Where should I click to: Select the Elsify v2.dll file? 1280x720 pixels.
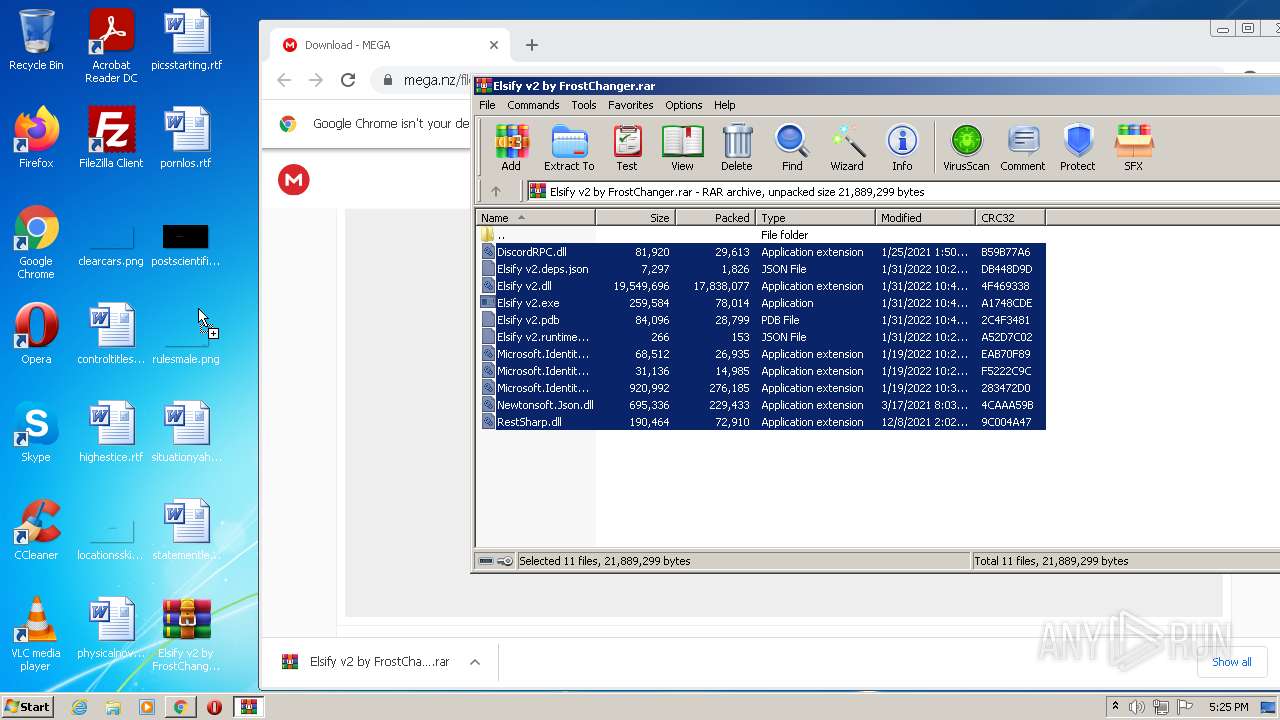click(761, 286)
